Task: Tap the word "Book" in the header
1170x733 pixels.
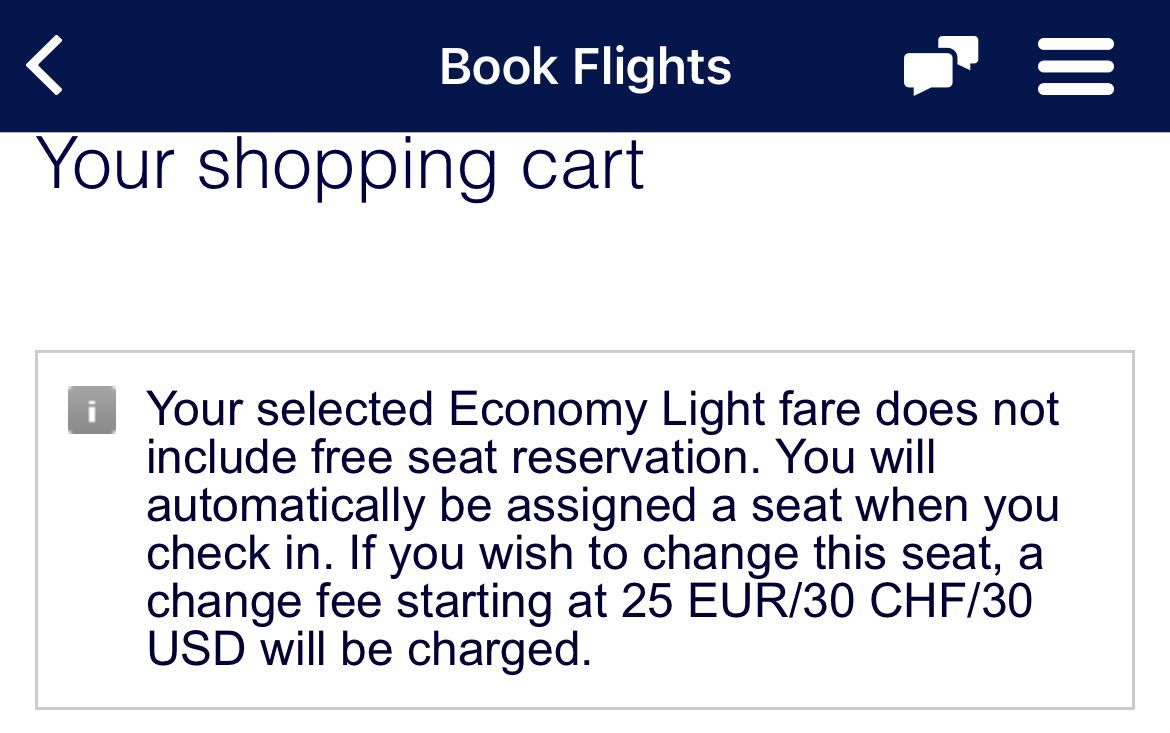Action: click(498, 67)
